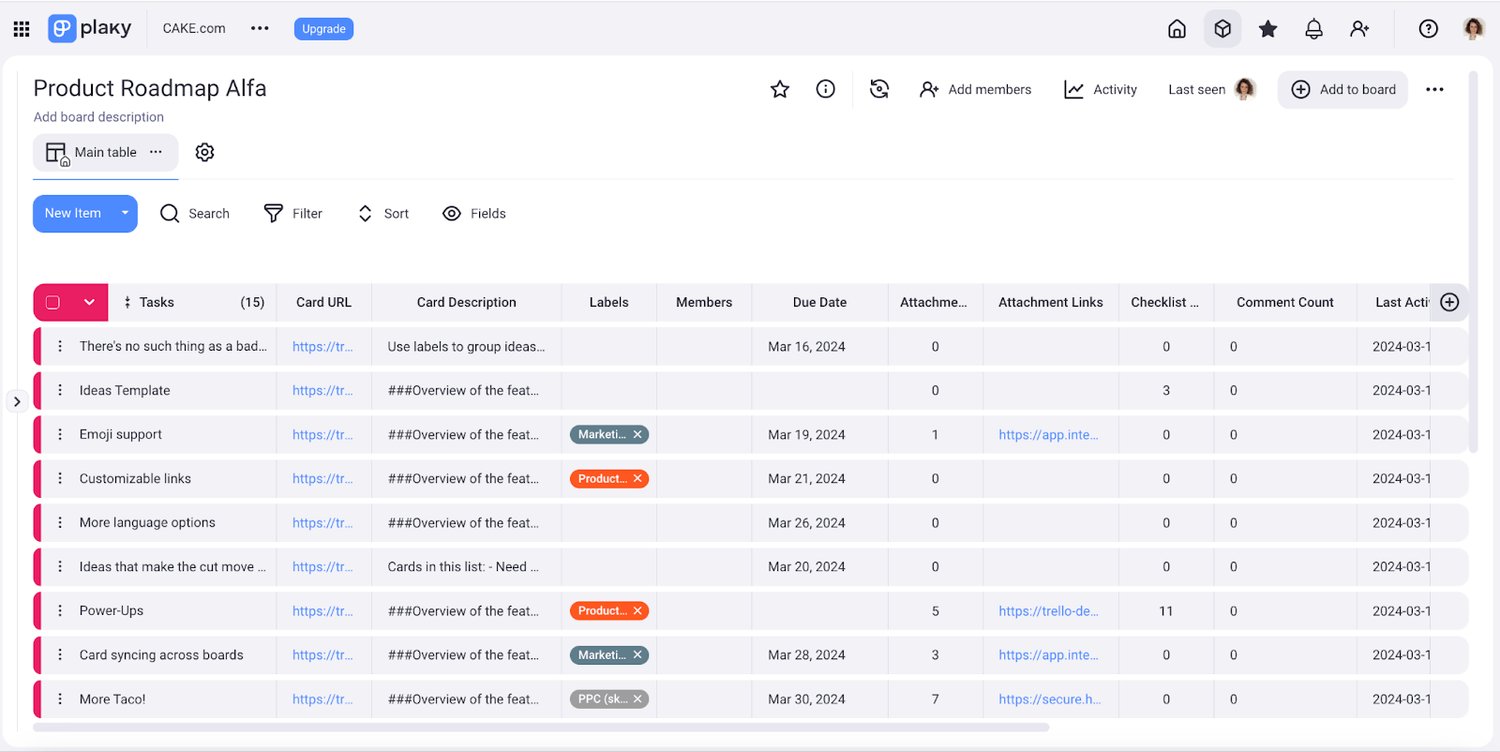
Task: Toggle Fields visibility eye option
Action: click(x=474, y=213)
